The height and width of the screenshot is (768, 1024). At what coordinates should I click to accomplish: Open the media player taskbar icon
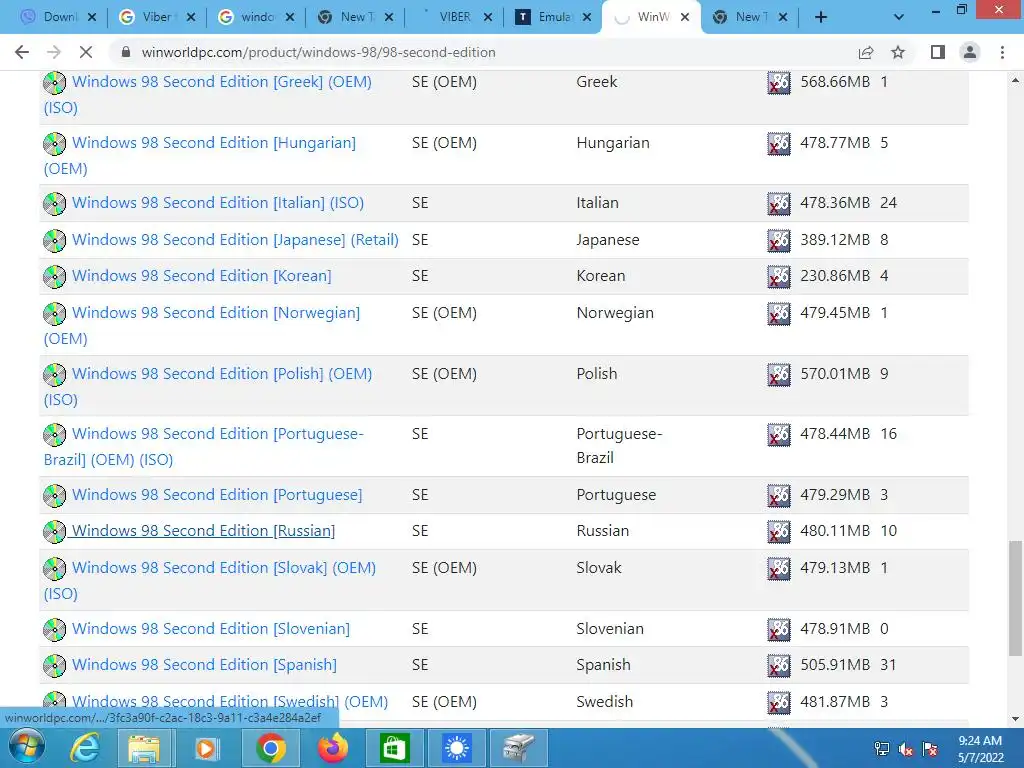[206, 748]
